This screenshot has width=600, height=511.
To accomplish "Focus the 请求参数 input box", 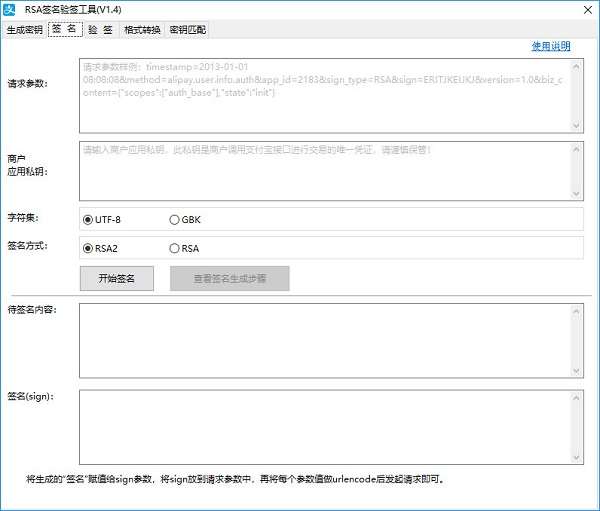I will click(x=331, y=96).
